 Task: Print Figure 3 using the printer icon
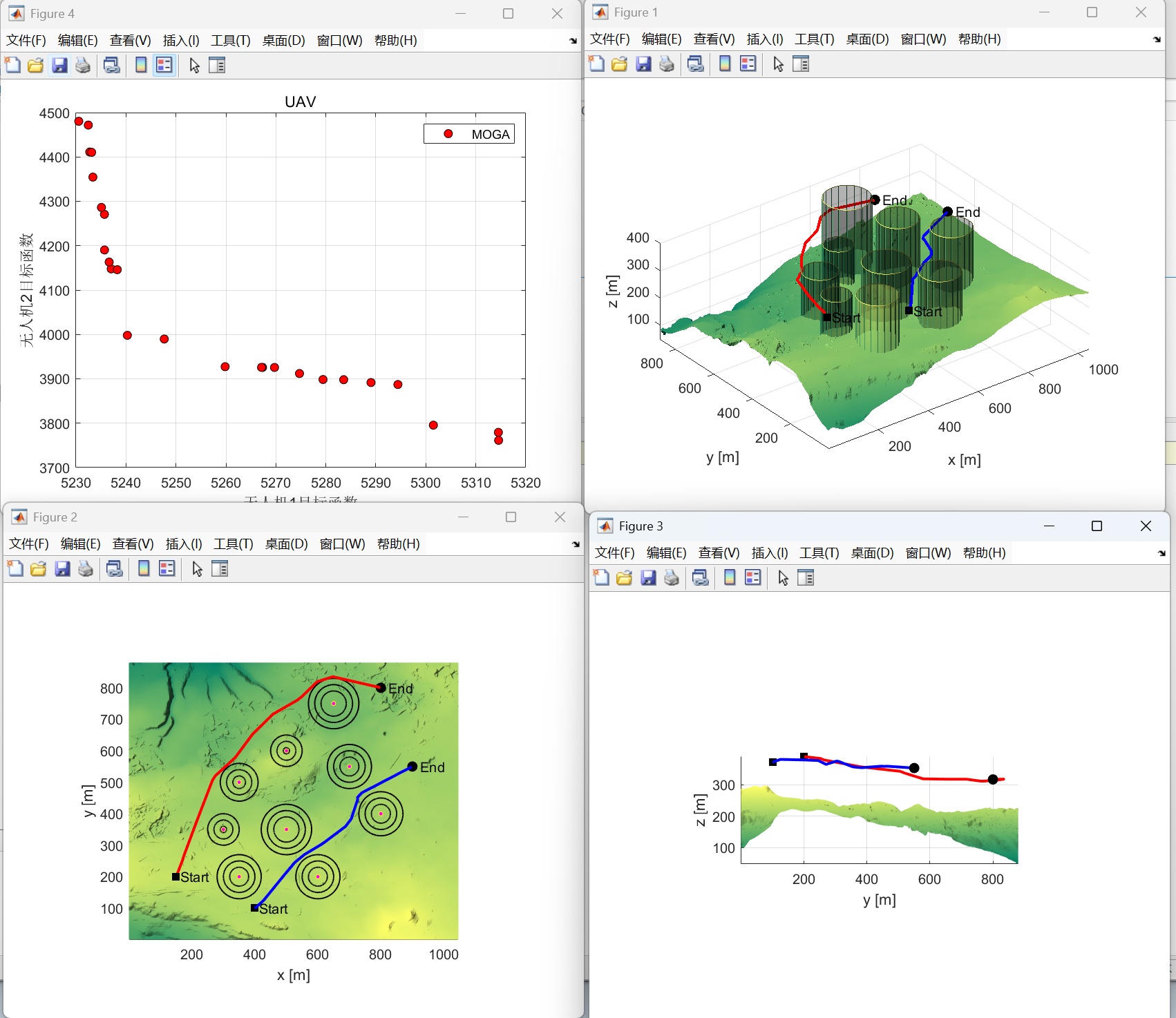point(671,578)
